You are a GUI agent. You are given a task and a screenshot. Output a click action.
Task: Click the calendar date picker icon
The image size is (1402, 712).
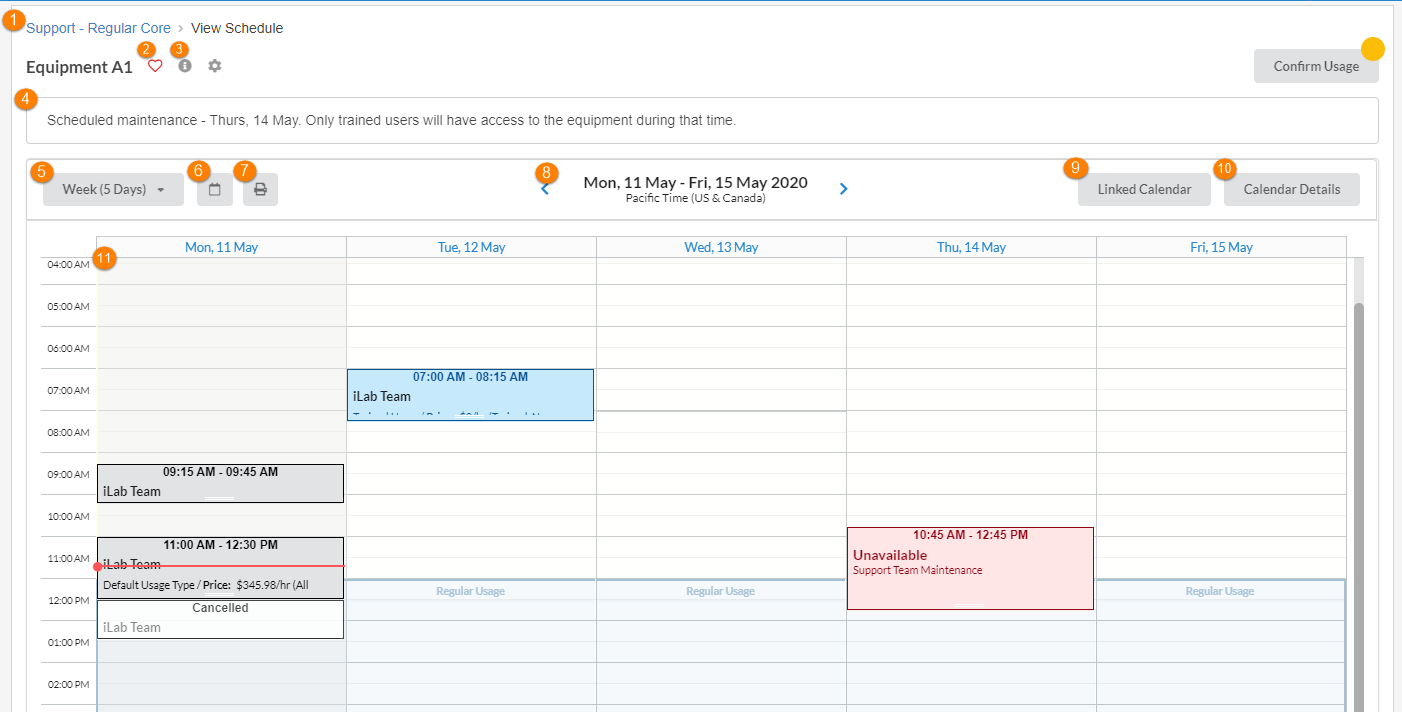tap(215, 189)
